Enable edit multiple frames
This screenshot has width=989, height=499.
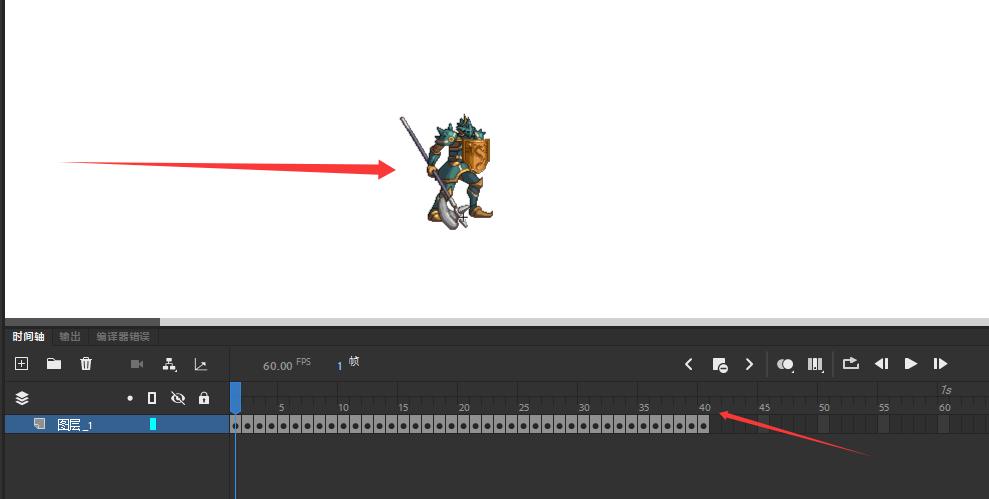coord(816,364)
